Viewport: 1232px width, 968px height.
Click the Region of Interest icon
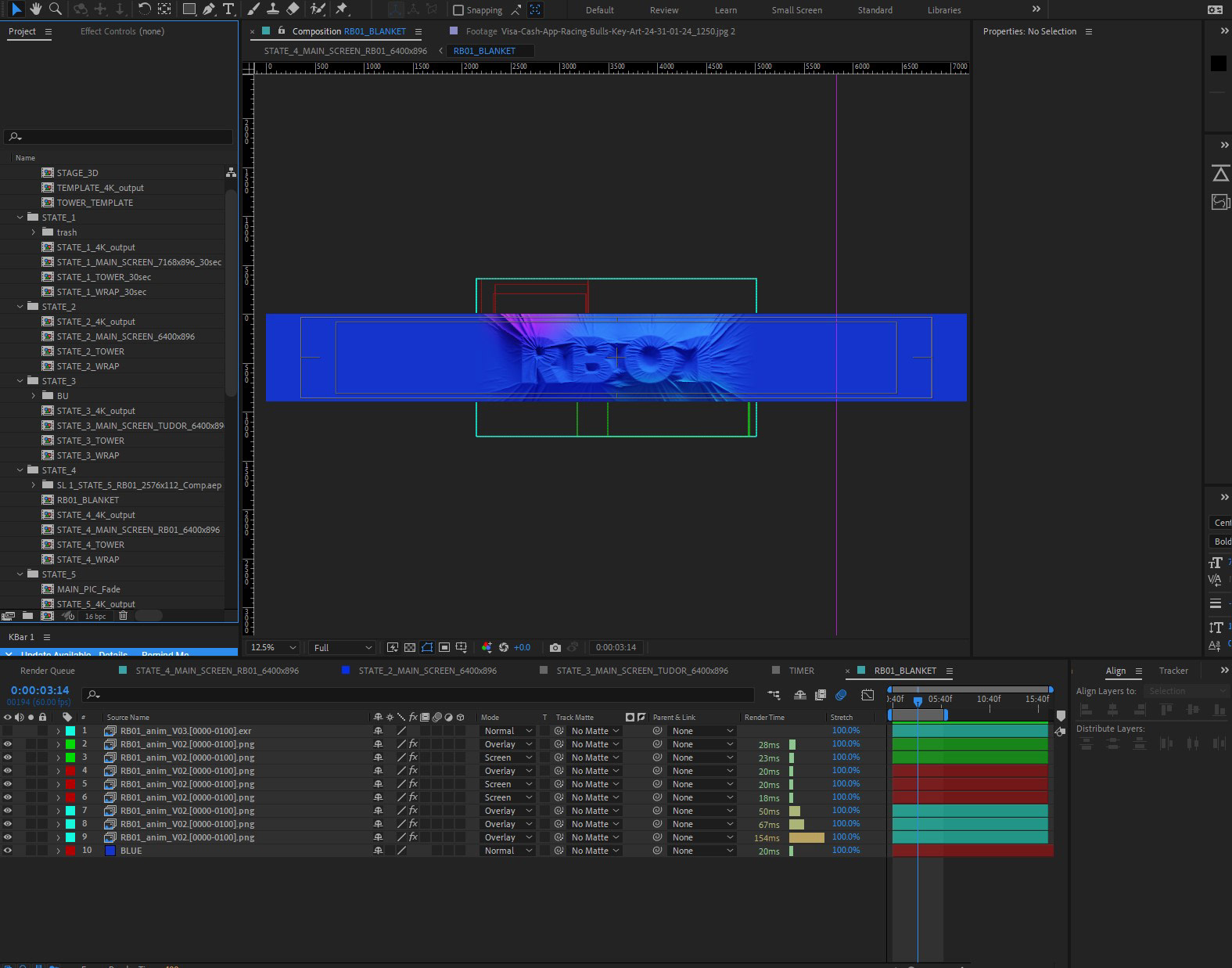point(444,647)
